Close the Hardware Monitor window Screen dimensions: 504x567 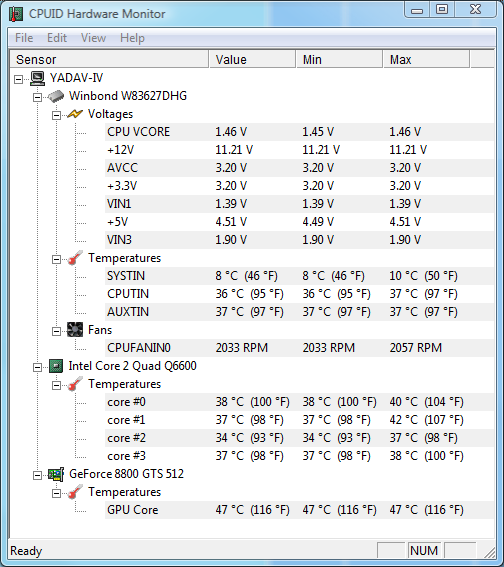pyautogui.click(x=475, y=10)
